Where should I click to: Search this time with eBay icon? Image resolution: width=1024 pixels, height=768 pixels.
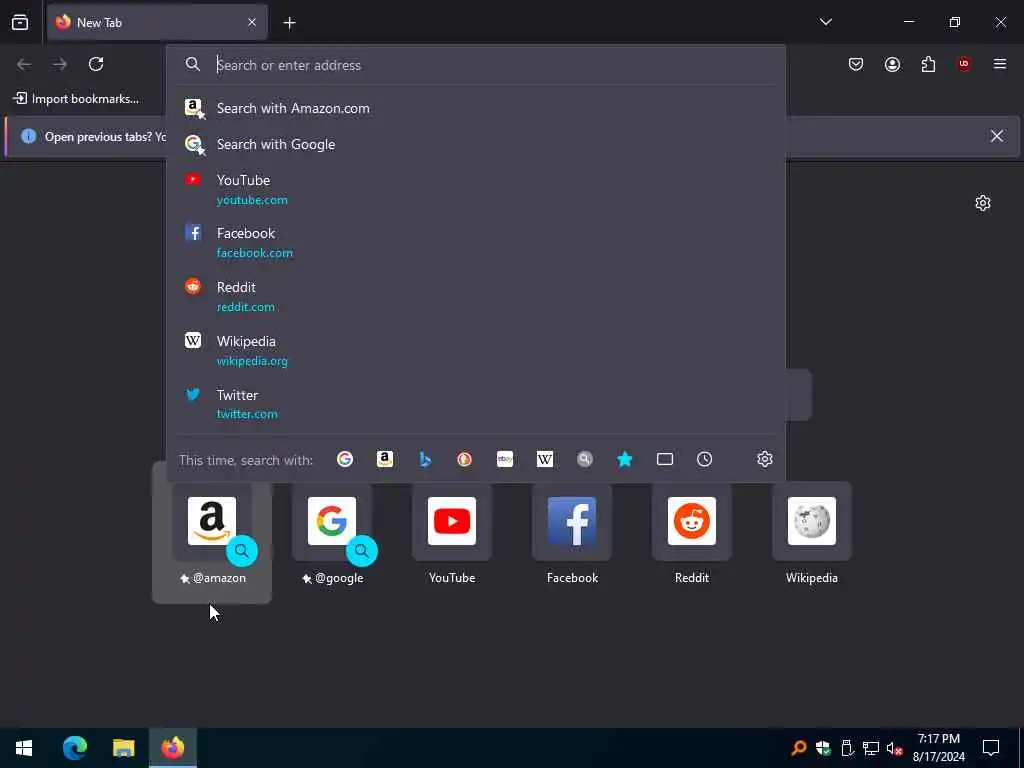[x=505, y=459]
